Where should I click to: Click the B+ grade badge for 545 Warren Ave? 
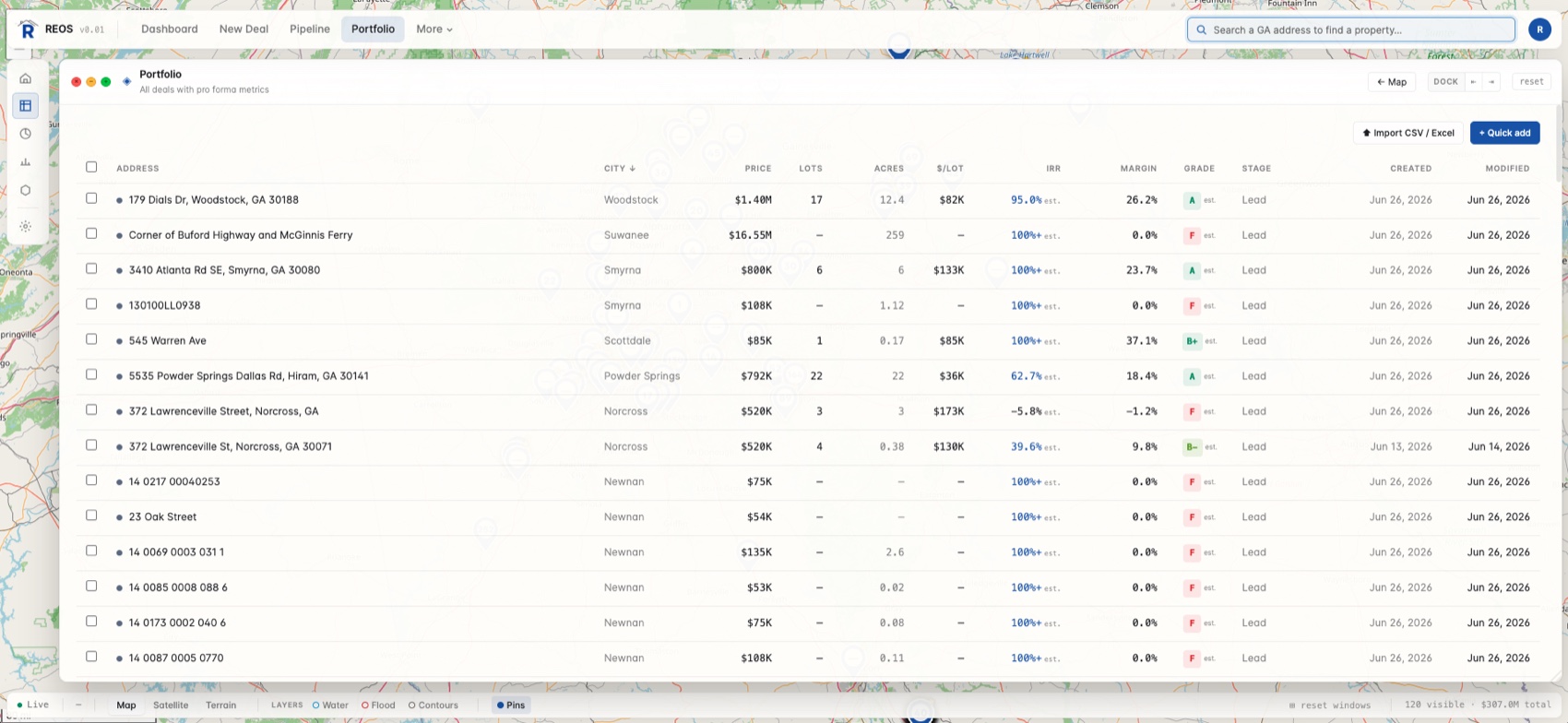(1193, 341)
